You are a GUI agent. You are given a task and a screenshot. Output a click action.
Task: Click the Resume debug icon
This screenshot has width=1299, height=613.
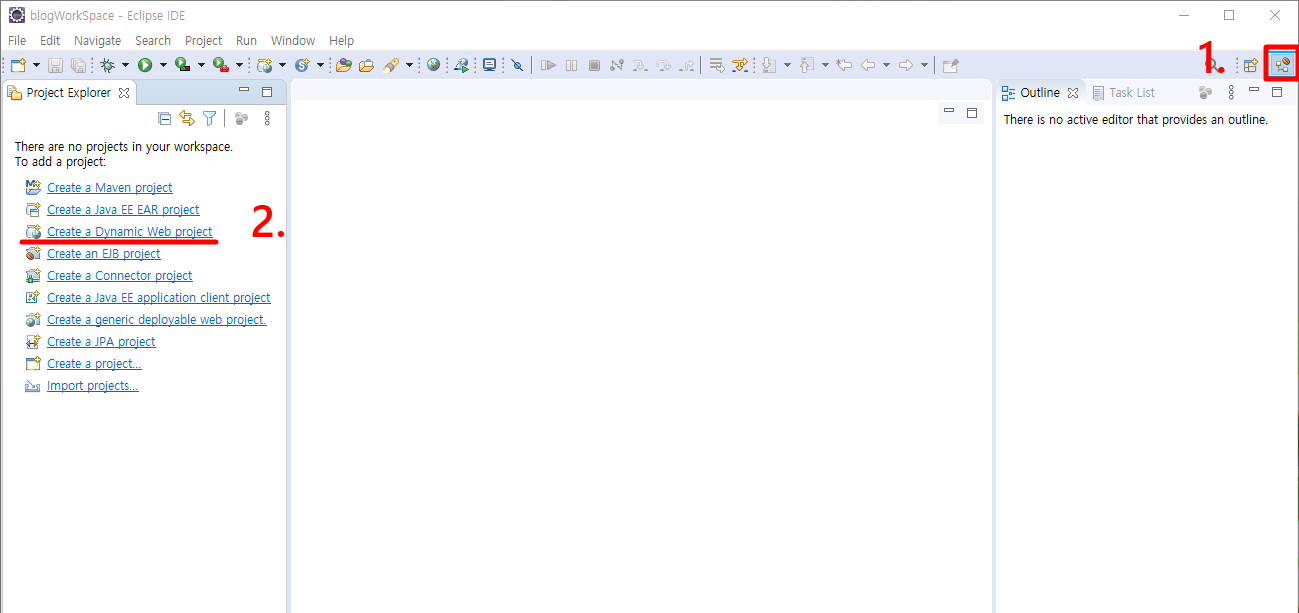coord(548,65)
